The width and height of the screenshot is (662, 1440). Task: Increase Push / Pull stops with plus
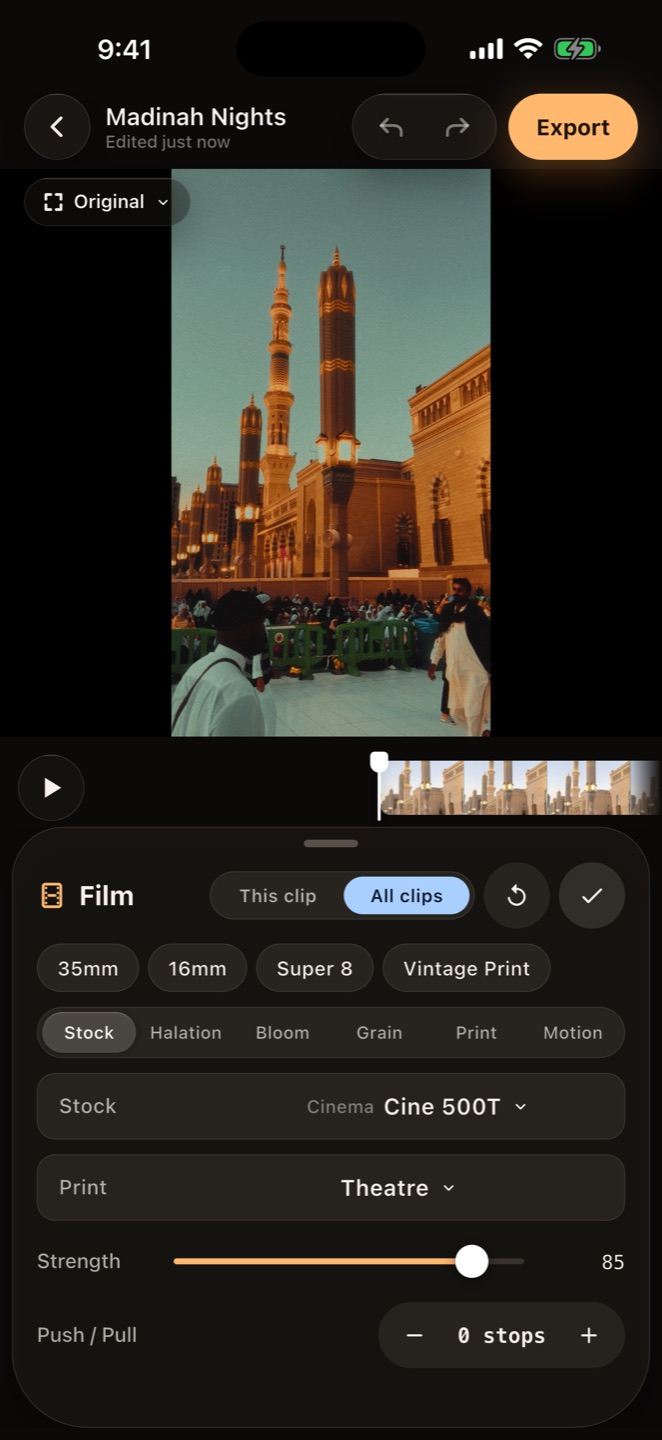click(x=589, y=1335)
